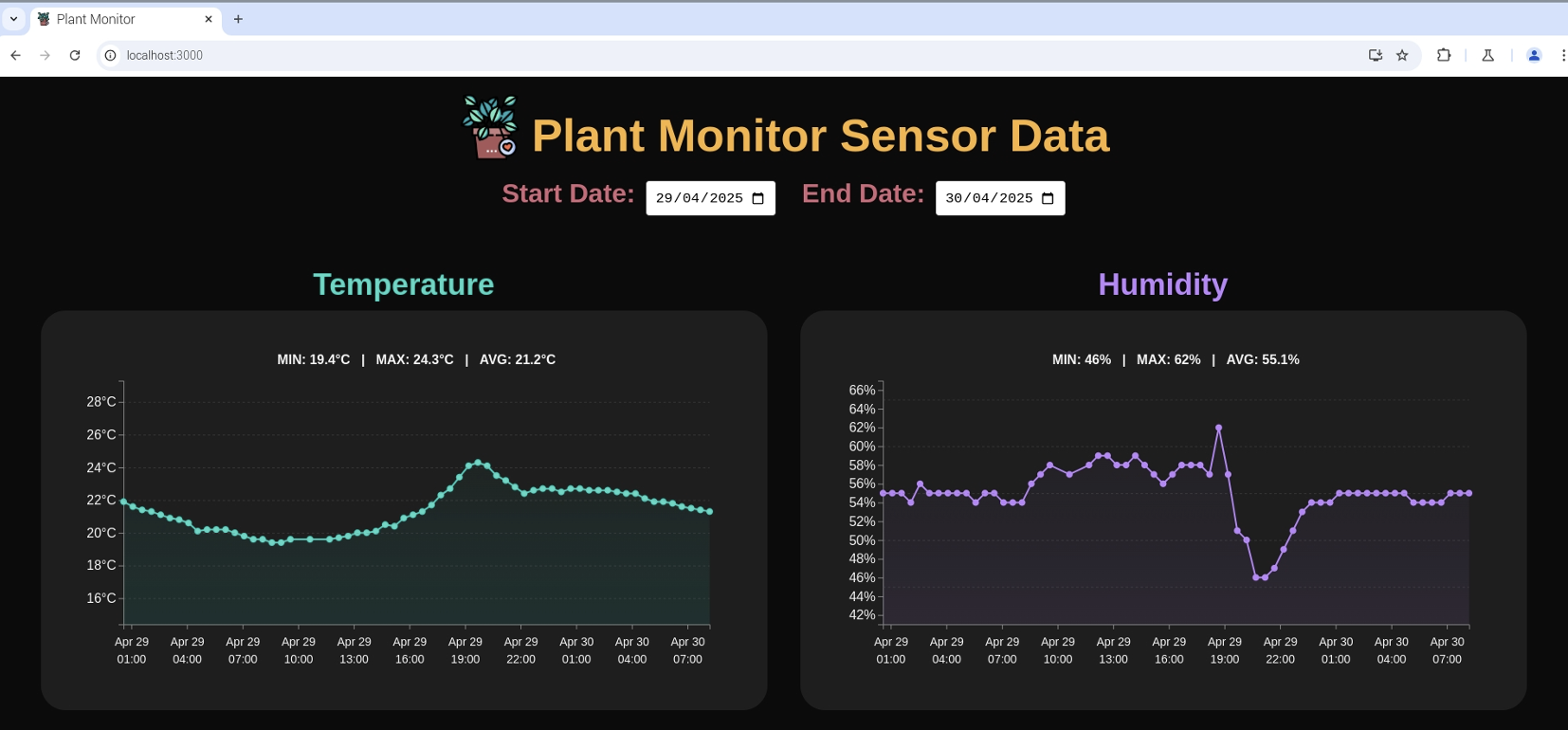Select the Plant Monitor browser tab
Viewport: 1568px width, 730px height.
coord(114,19)
